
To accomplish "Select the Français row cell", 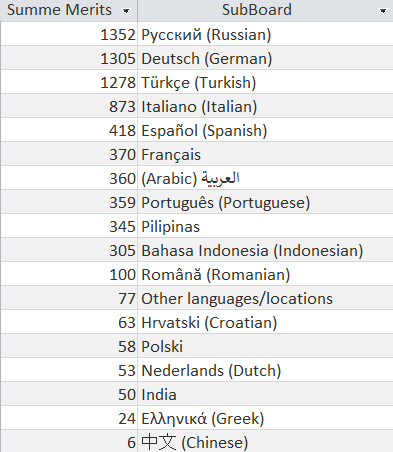I will pos(265,154).
